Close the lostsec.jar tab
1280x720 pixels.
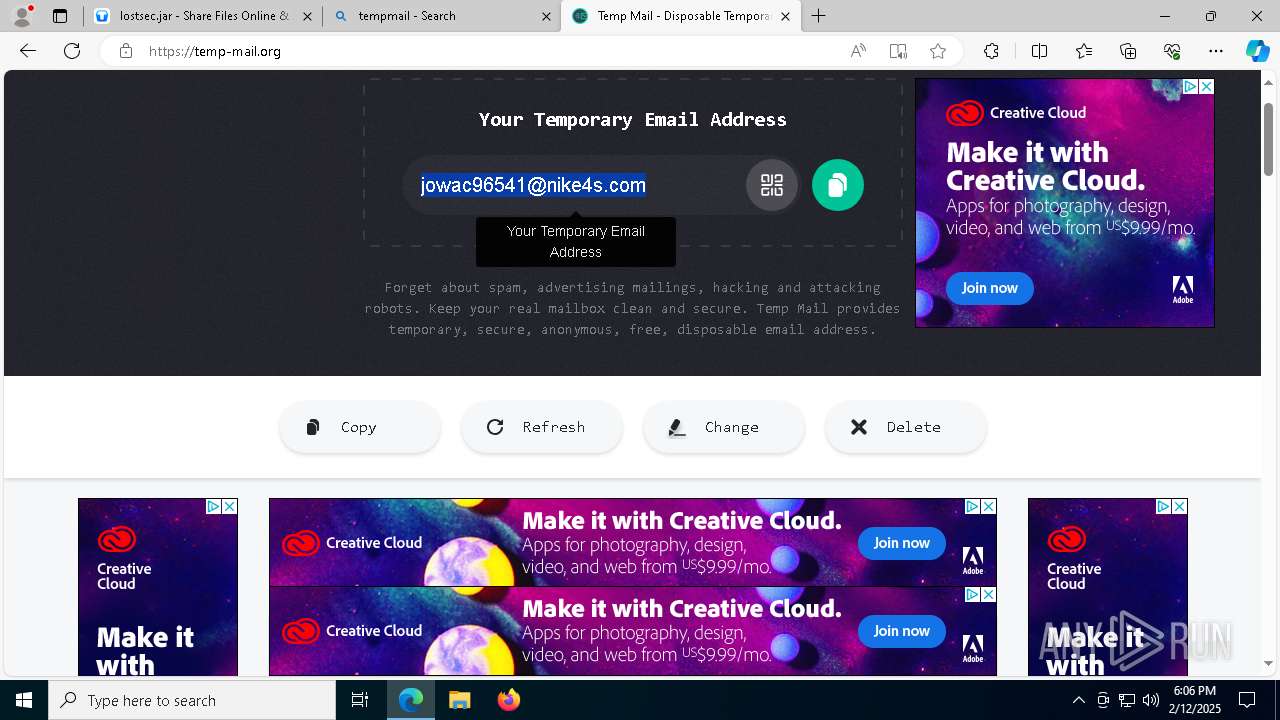[x=307, y=16]
